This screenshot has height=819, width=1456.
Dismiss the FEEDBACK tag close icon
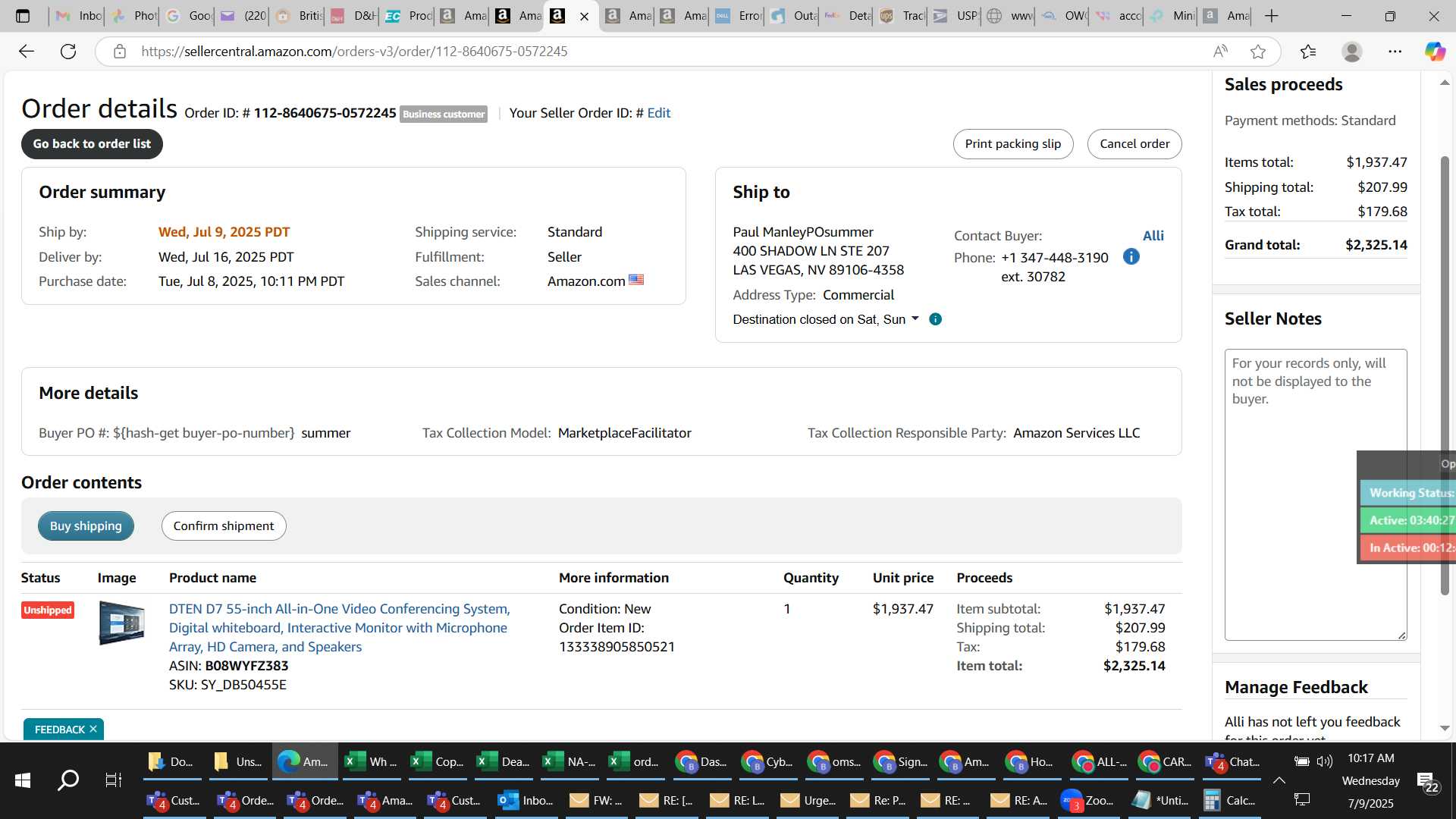pos(93,730)
